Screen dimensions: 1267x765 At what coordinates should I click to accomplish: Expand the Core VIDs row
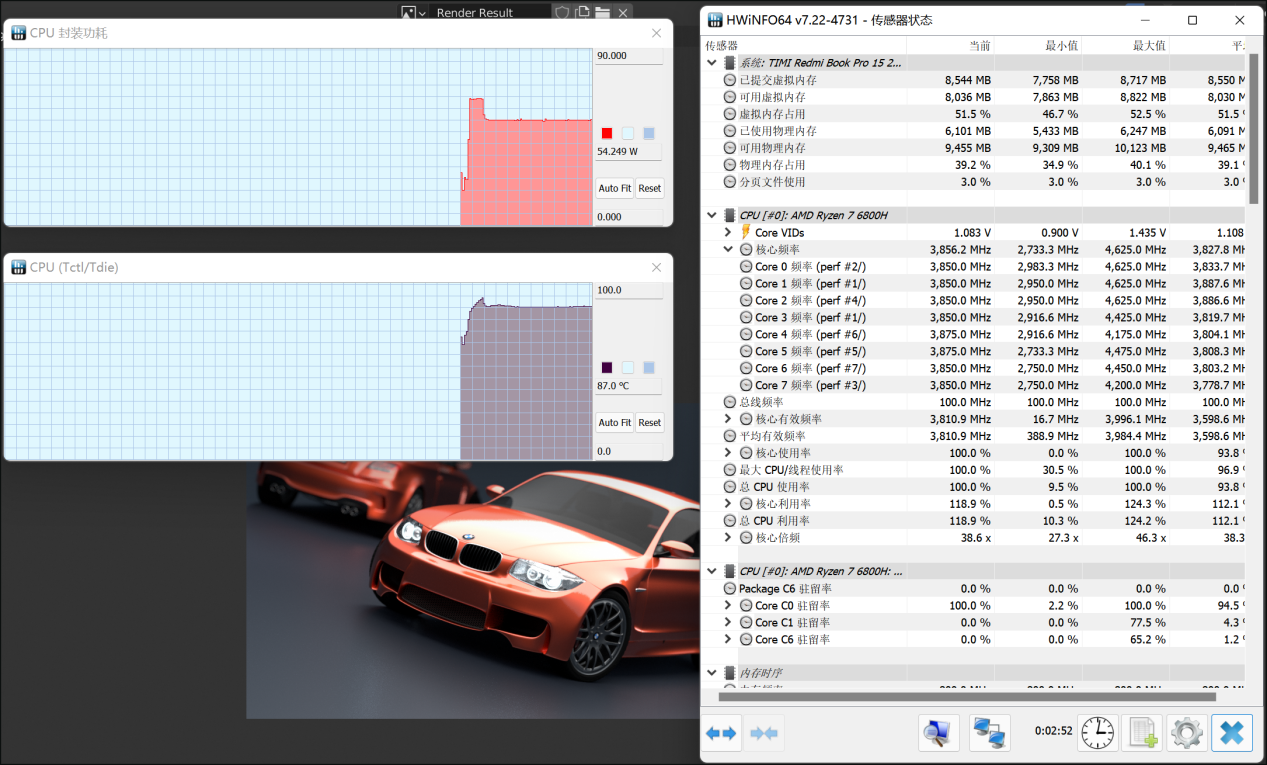(x=728, y=232)
